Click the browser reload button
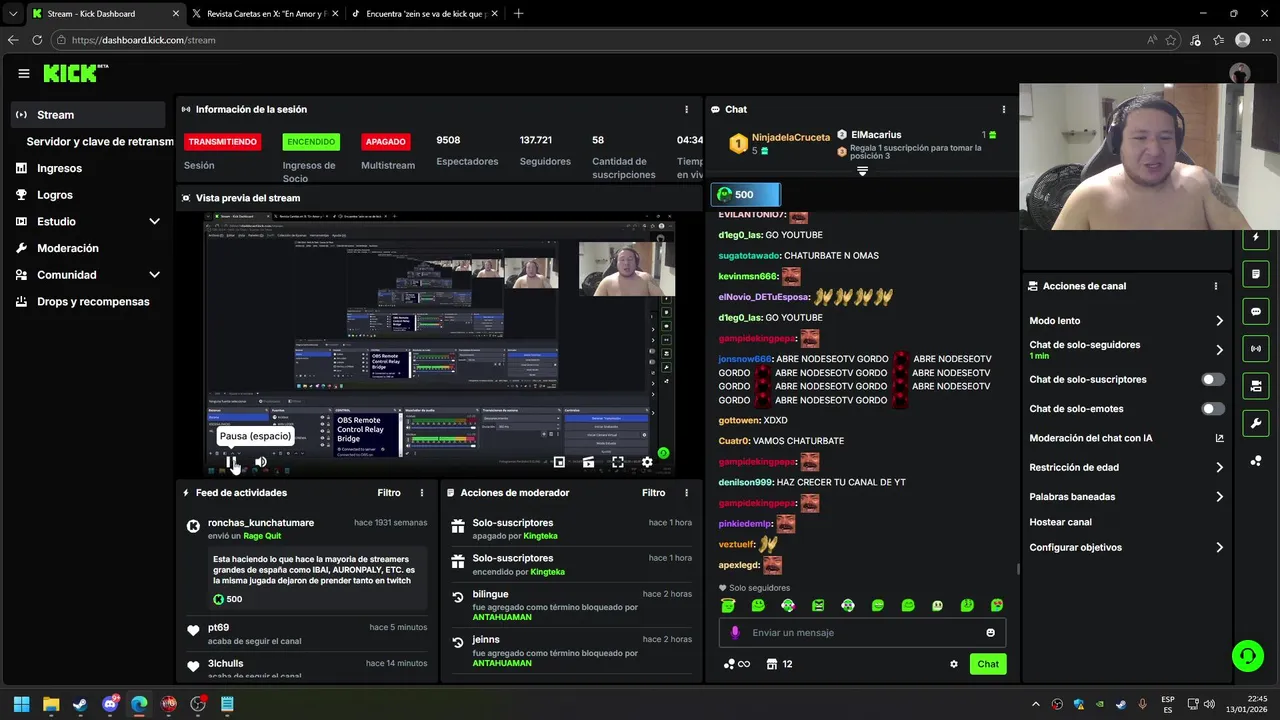1280x720 pixels. pos(37,40)
